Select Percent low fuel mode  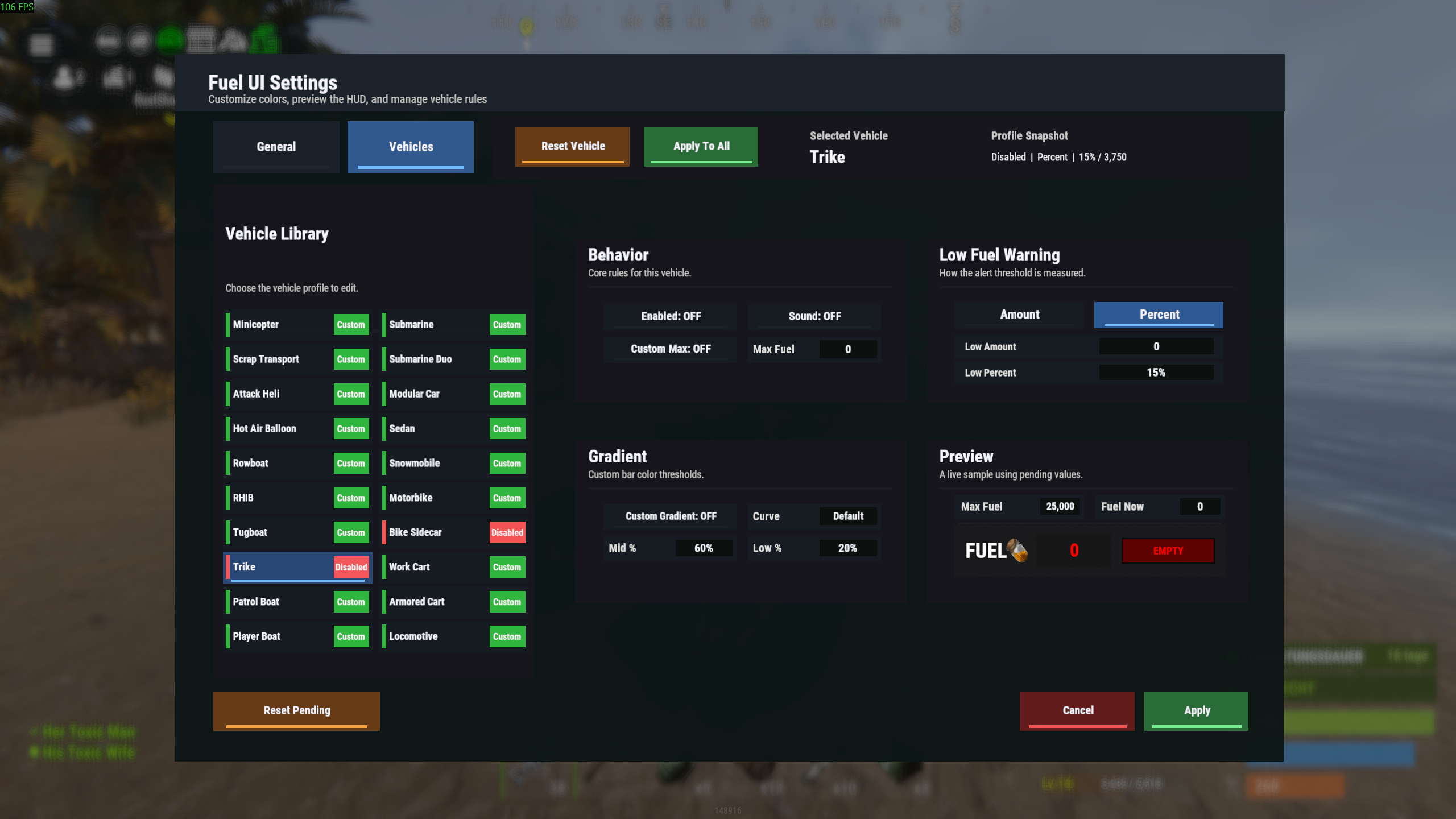(x=1159, y=315)
